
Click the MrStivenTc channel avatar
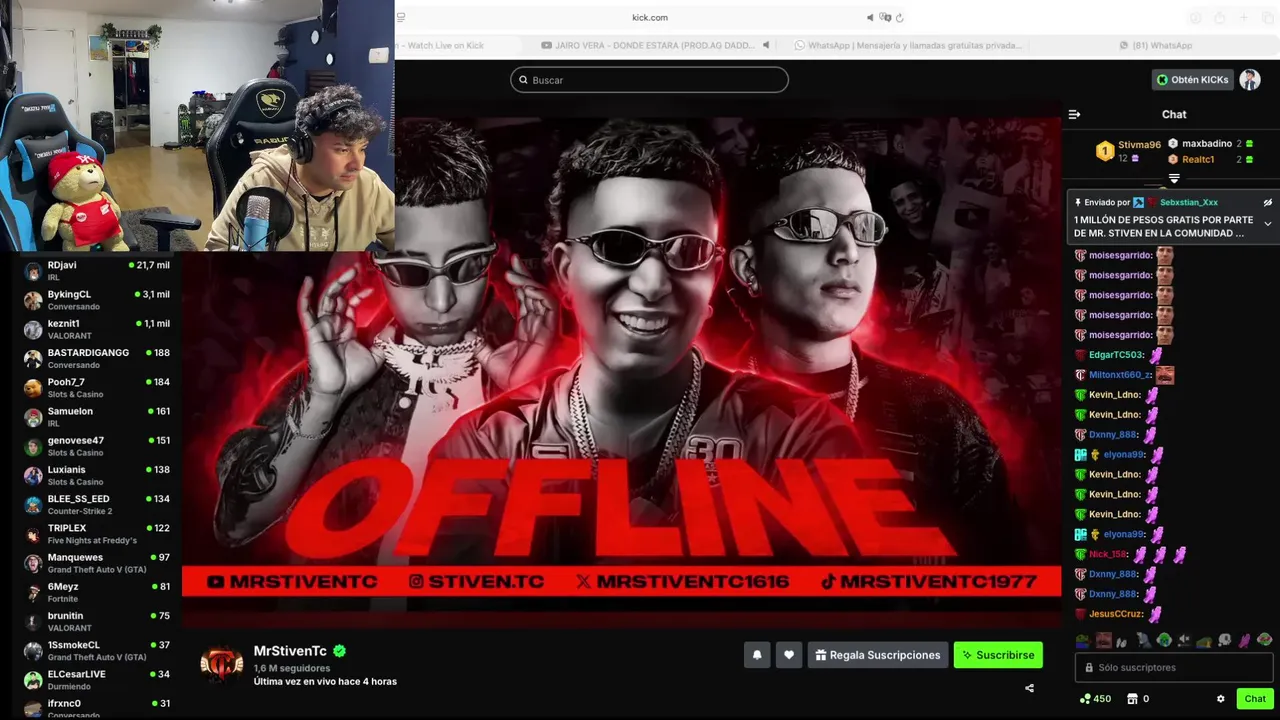click(221, 663)
